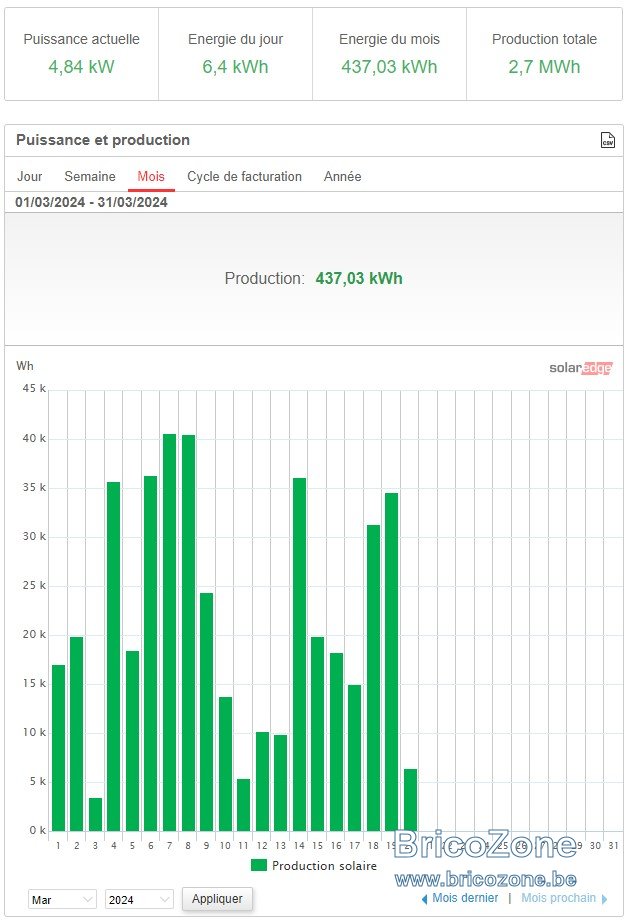Select the tallest bar for day 7
The width and height of the screenshot is (630, 923).
170,632
